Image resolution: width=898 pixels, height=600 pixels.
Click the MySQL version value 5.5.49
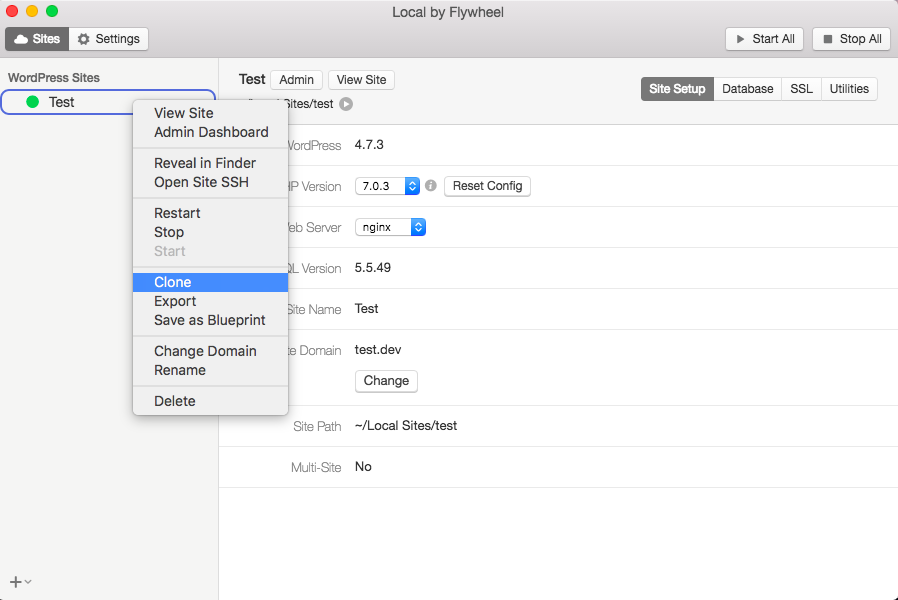[373, 267]
